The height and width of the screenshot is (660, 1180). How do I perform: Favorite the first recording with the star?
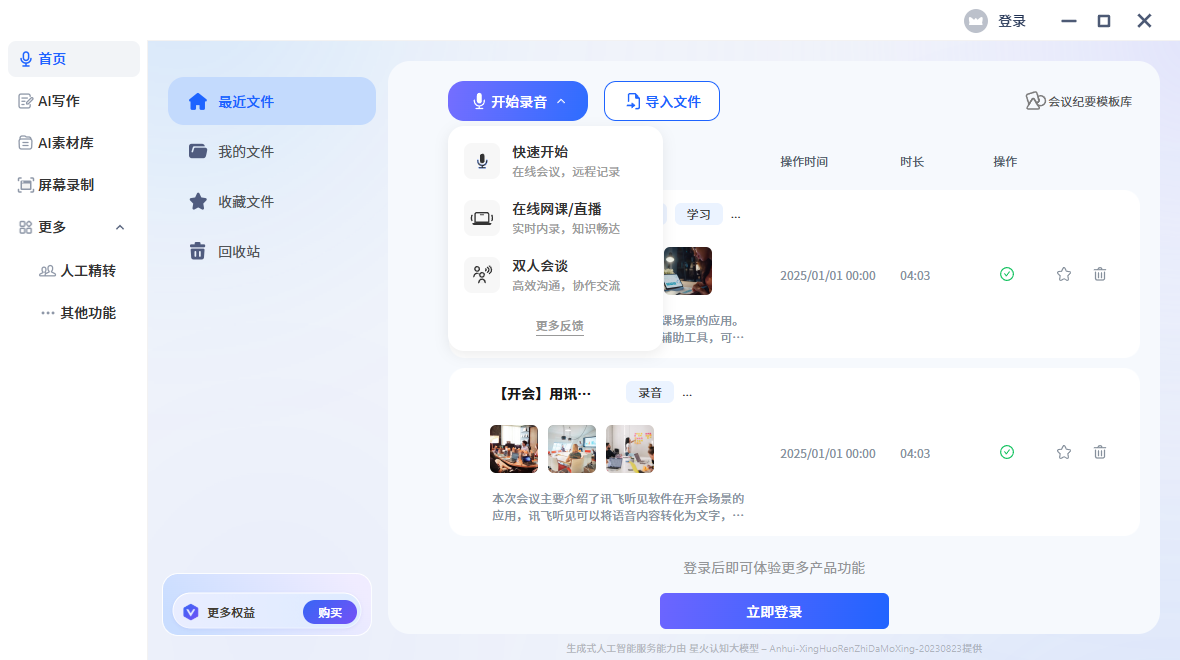(1063, 274)
